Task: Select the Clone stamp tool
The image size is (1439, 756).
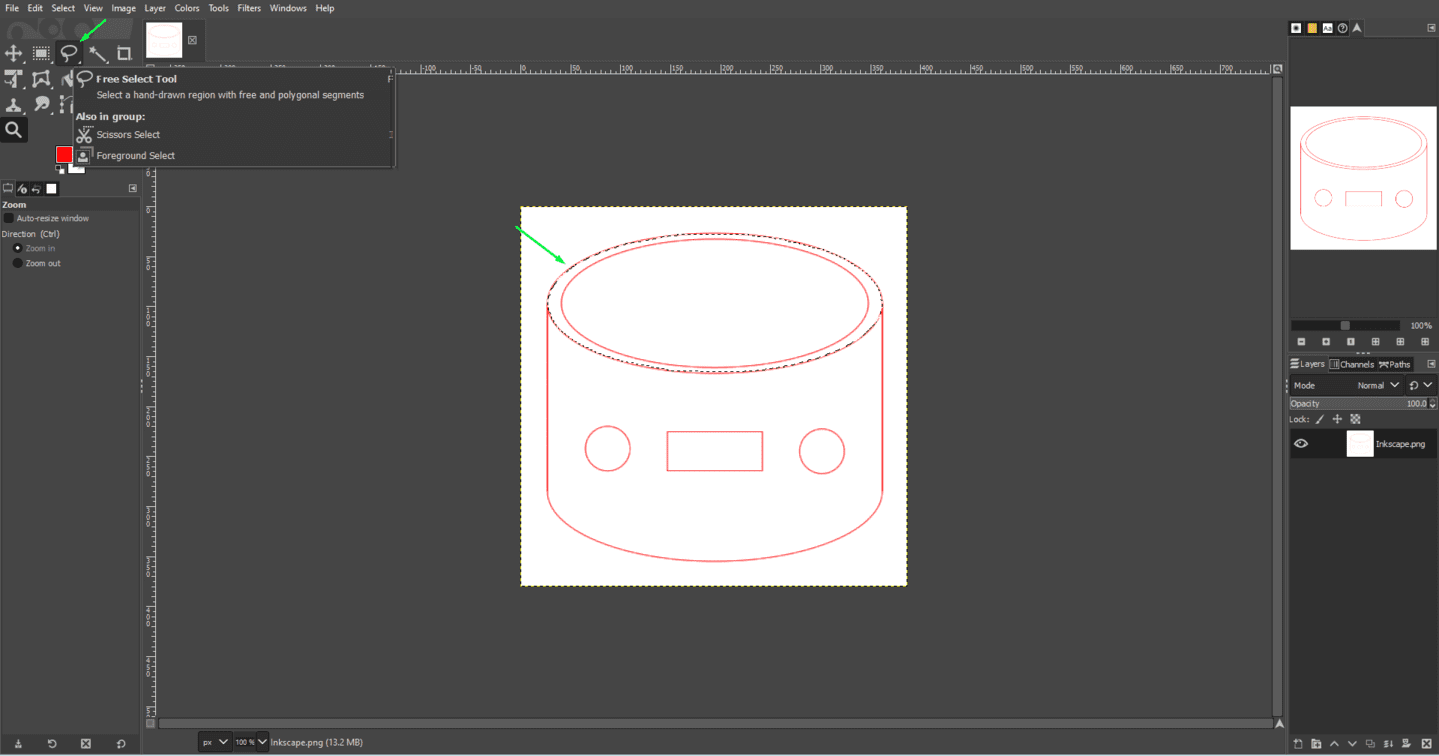Action: pyautogui.click(x=13, y=104)
